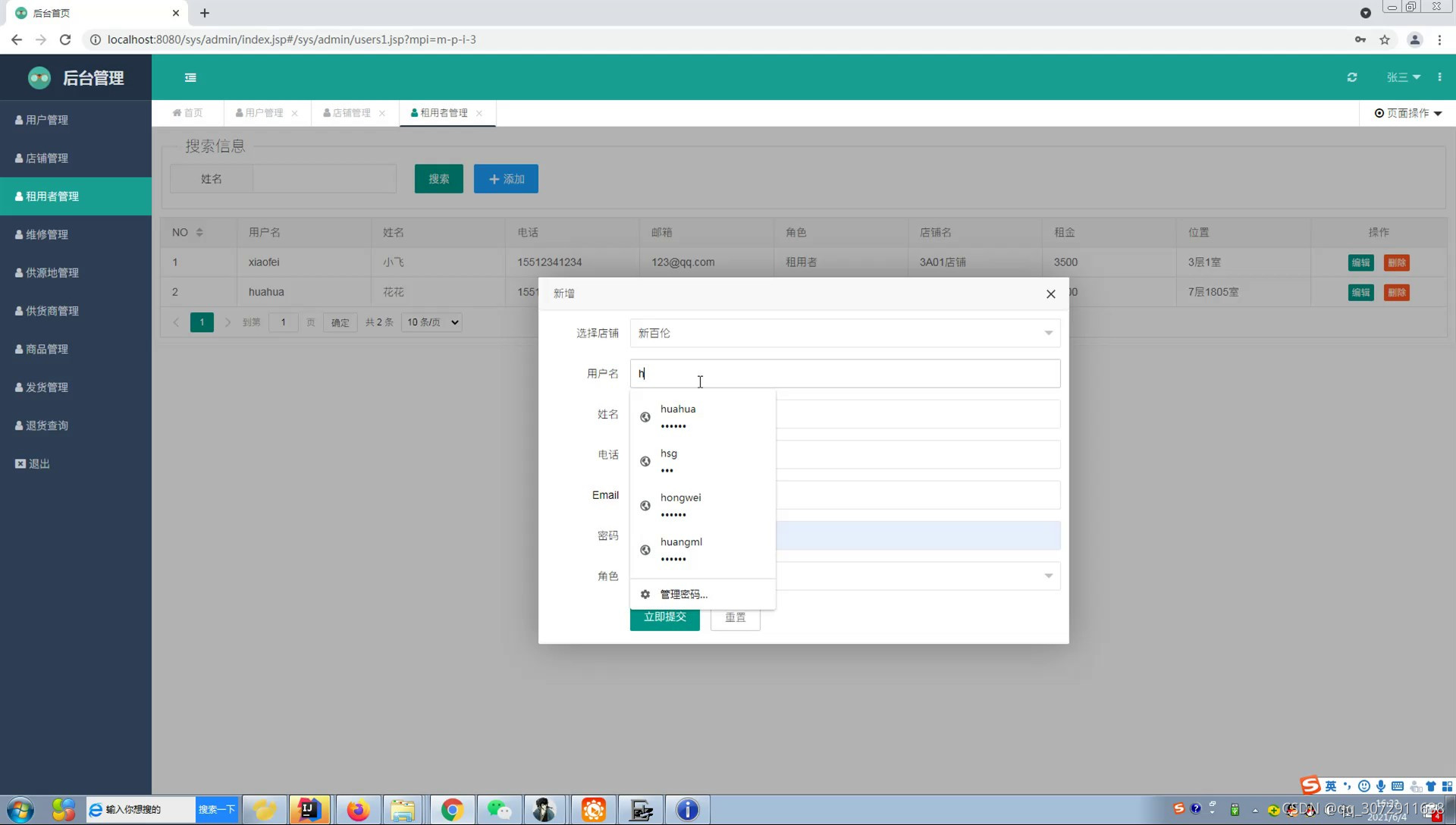This screenshot has width=1456, height=825.
Task: Switch to the 首页 tab
Action: point(187,113)
